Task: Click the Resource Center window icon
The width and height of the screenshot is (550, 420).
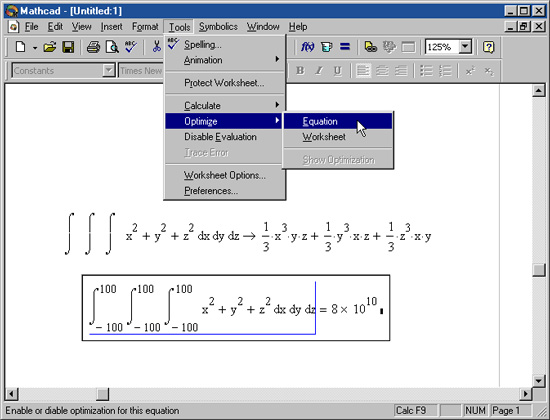Action: click(x=408, y=47)
